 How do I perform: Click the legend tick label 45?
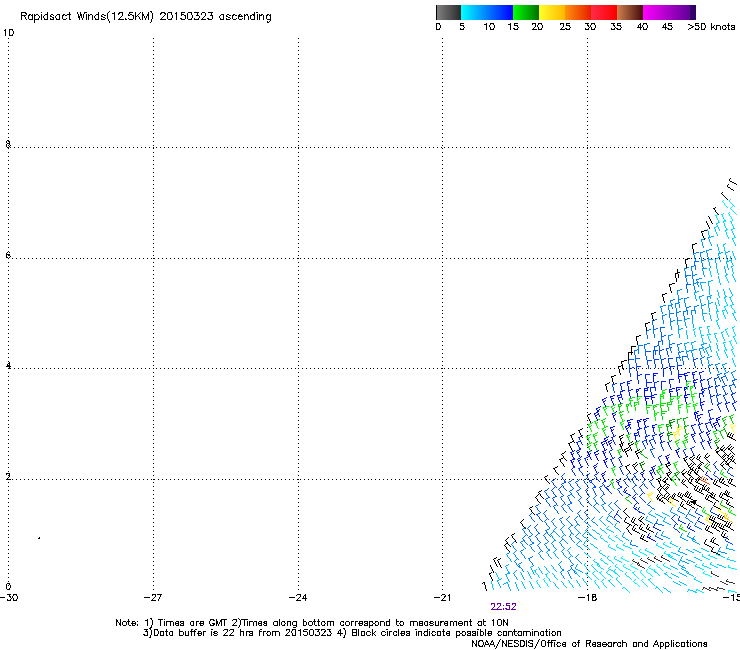point(667,27)
